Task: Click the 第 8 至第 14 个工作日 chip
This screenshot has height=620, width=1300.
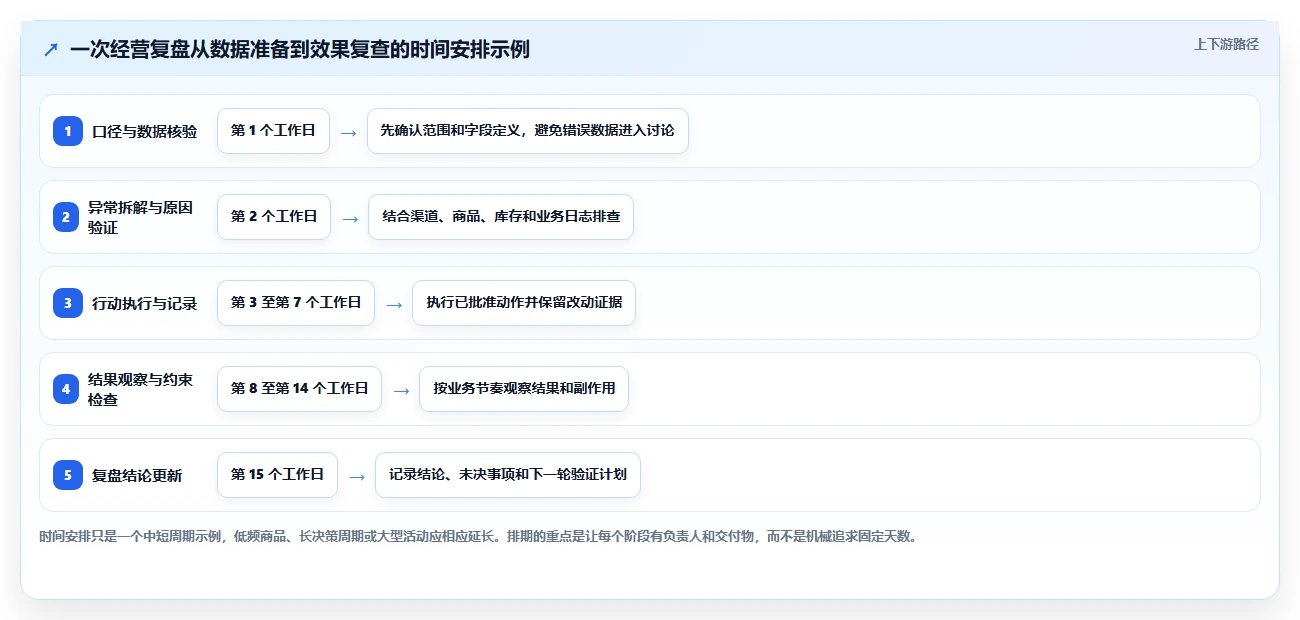Action: click(299, 389)
